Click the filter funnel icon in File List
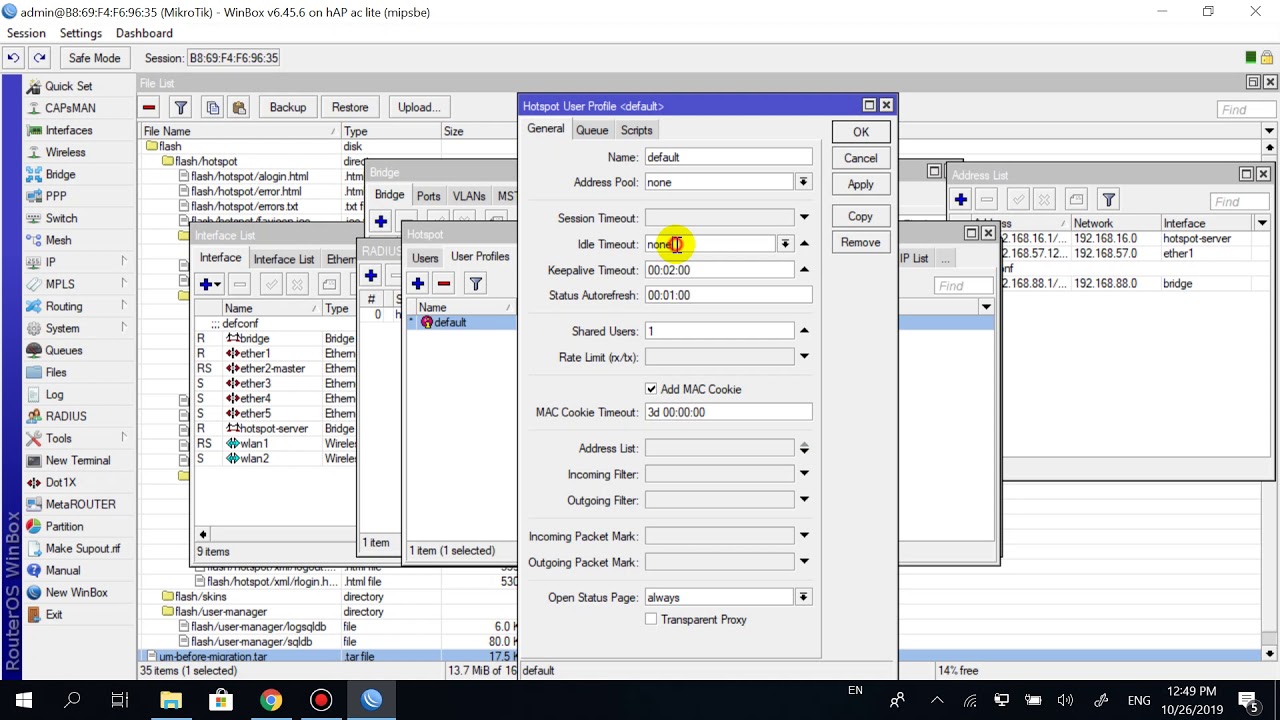This screenshot has width=1280, height=720. click(x=181, y=107)
